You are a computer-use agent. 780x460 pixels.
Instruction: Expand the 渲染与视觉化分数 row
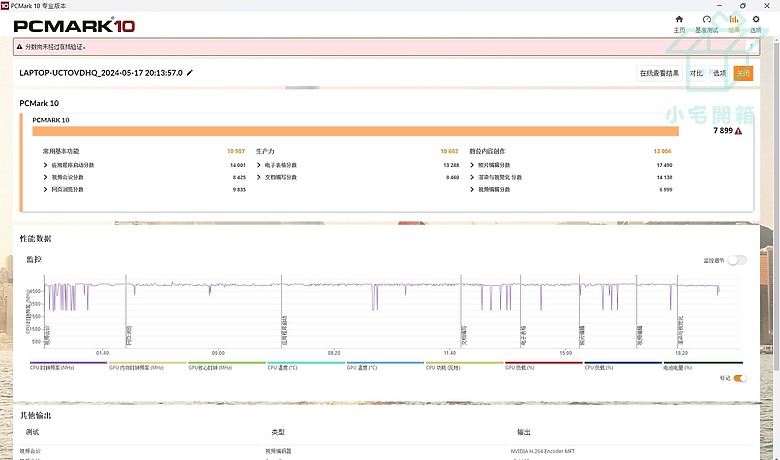tap(472, 177)
